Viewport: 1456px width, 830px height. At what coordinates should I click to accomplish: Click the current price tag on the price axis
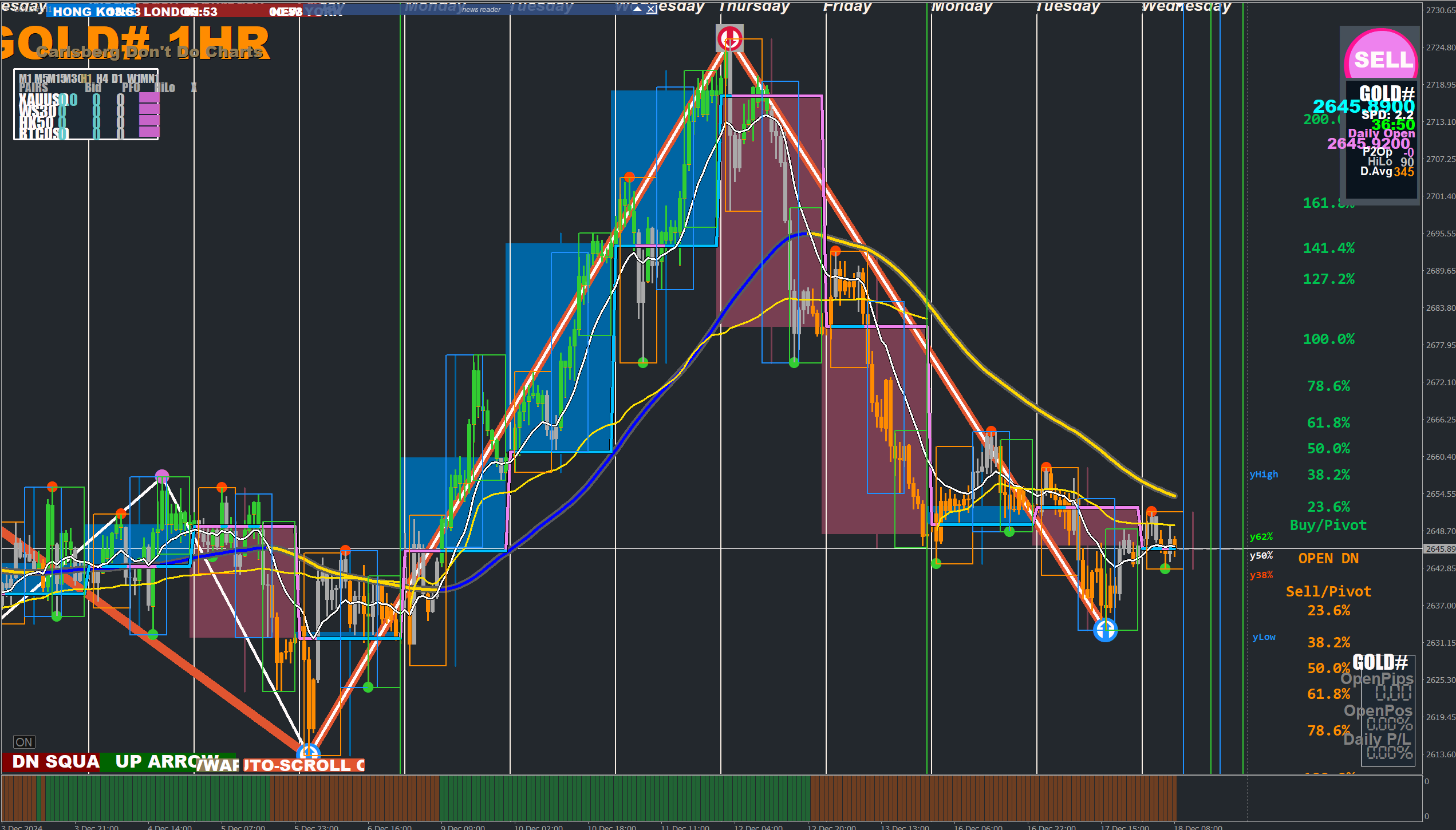1439,549
